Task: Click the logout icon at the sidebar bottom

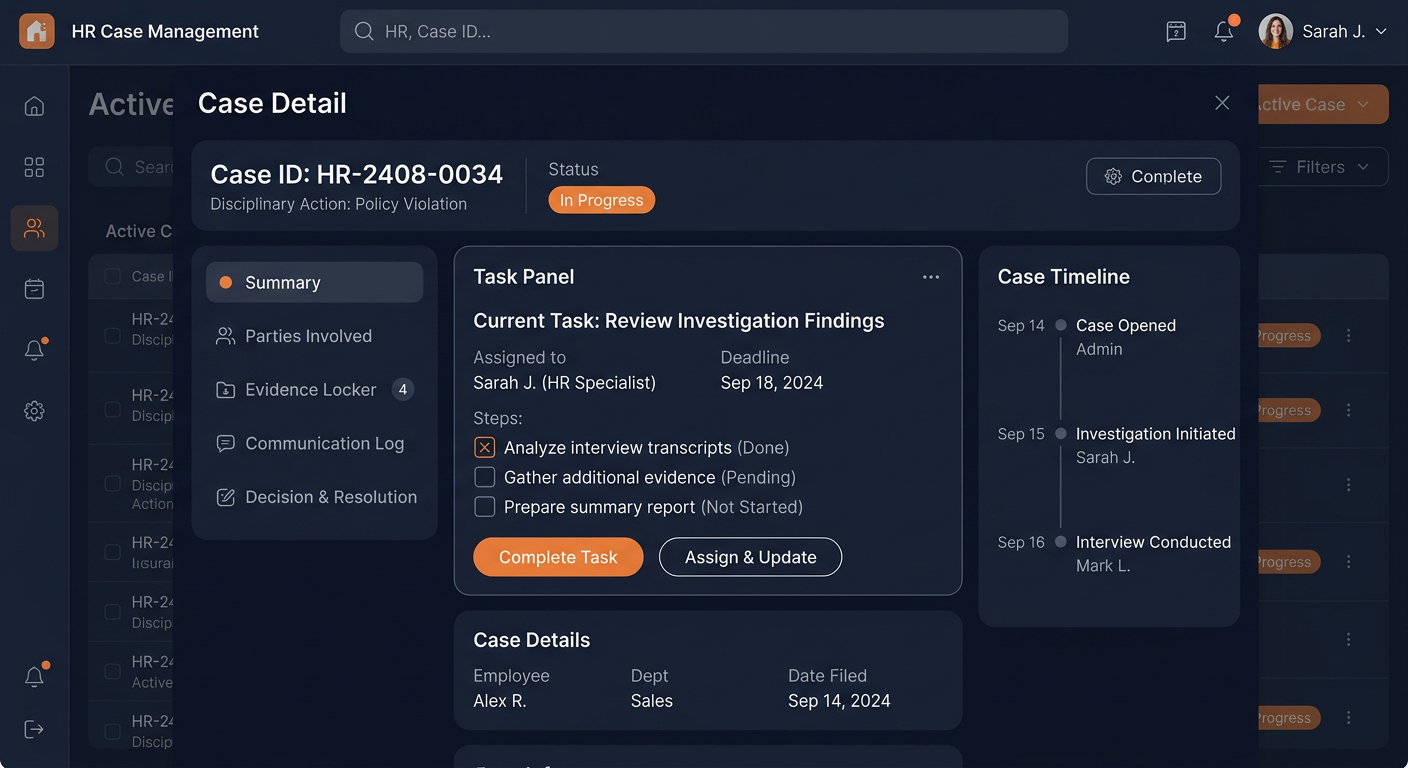Action: coord(34,729)
